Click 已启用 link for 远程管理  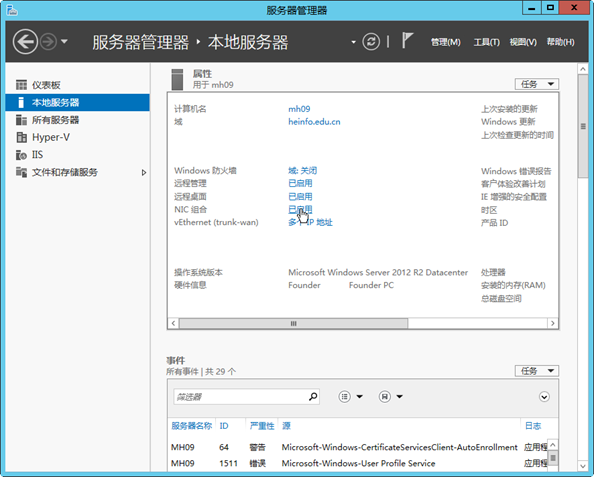coord(300,183)
